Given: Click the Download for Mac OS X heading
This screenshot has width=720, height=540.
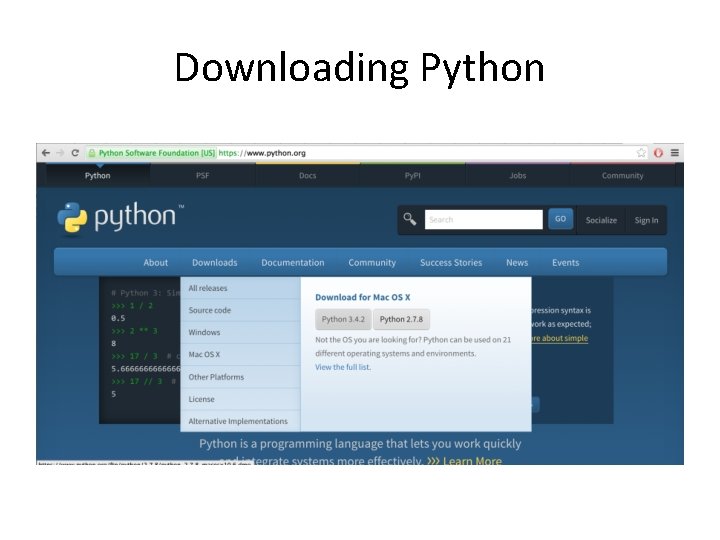Looking at the screenshot, I should (363, 297).
